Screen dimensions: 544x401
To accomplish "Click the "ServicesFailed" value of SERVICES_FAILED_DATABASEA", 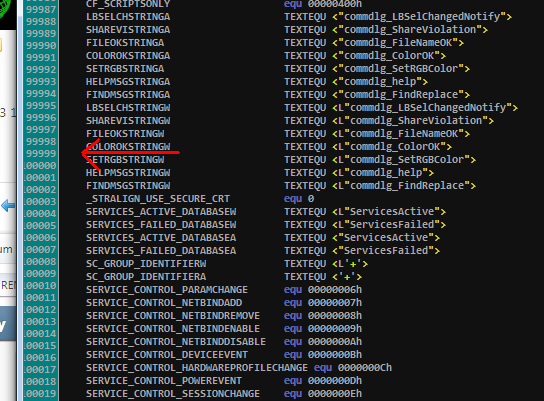I will point(386,251).
